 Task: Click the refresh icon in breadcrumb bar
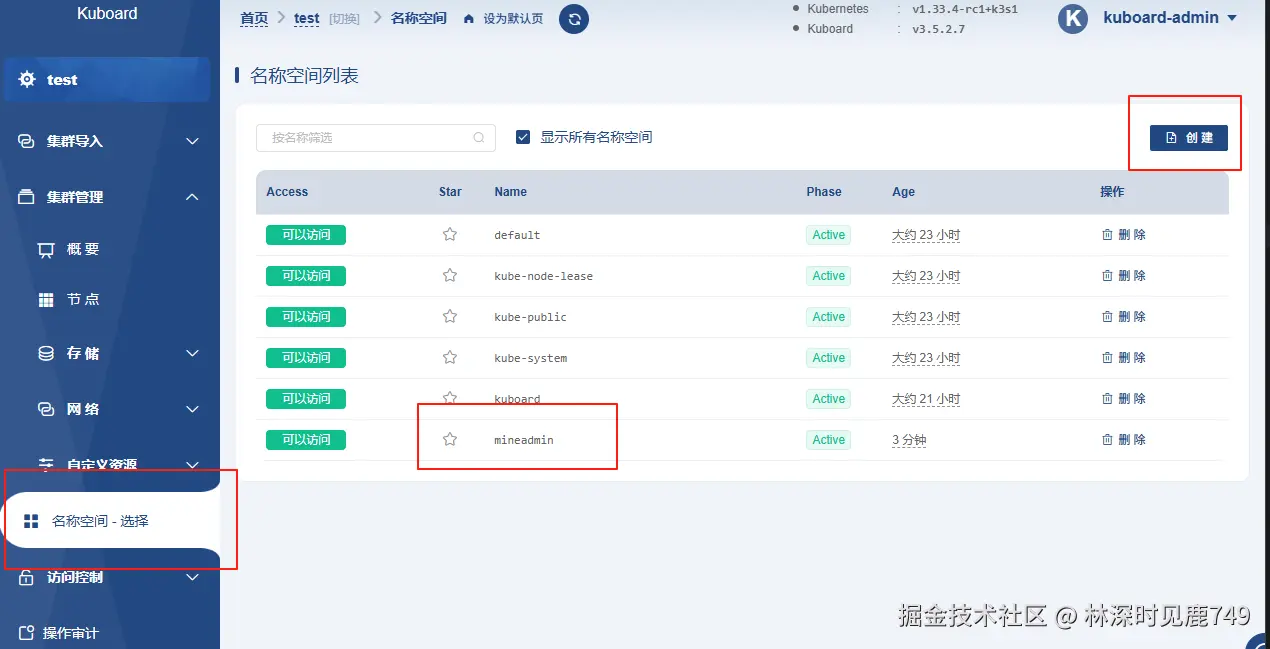tap(574, 19)
